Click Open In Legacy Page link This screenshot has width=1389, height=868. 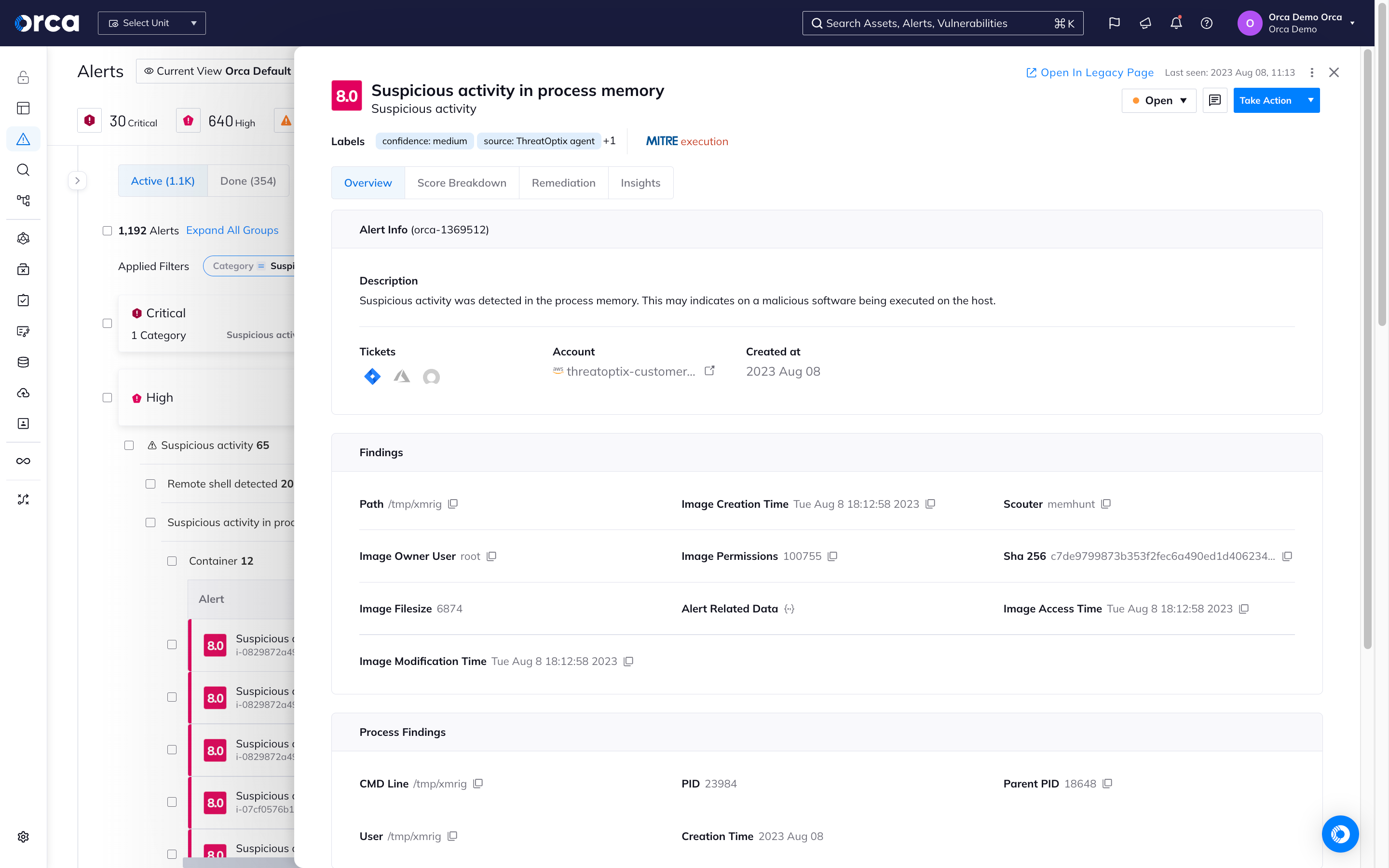(1090, 72)
